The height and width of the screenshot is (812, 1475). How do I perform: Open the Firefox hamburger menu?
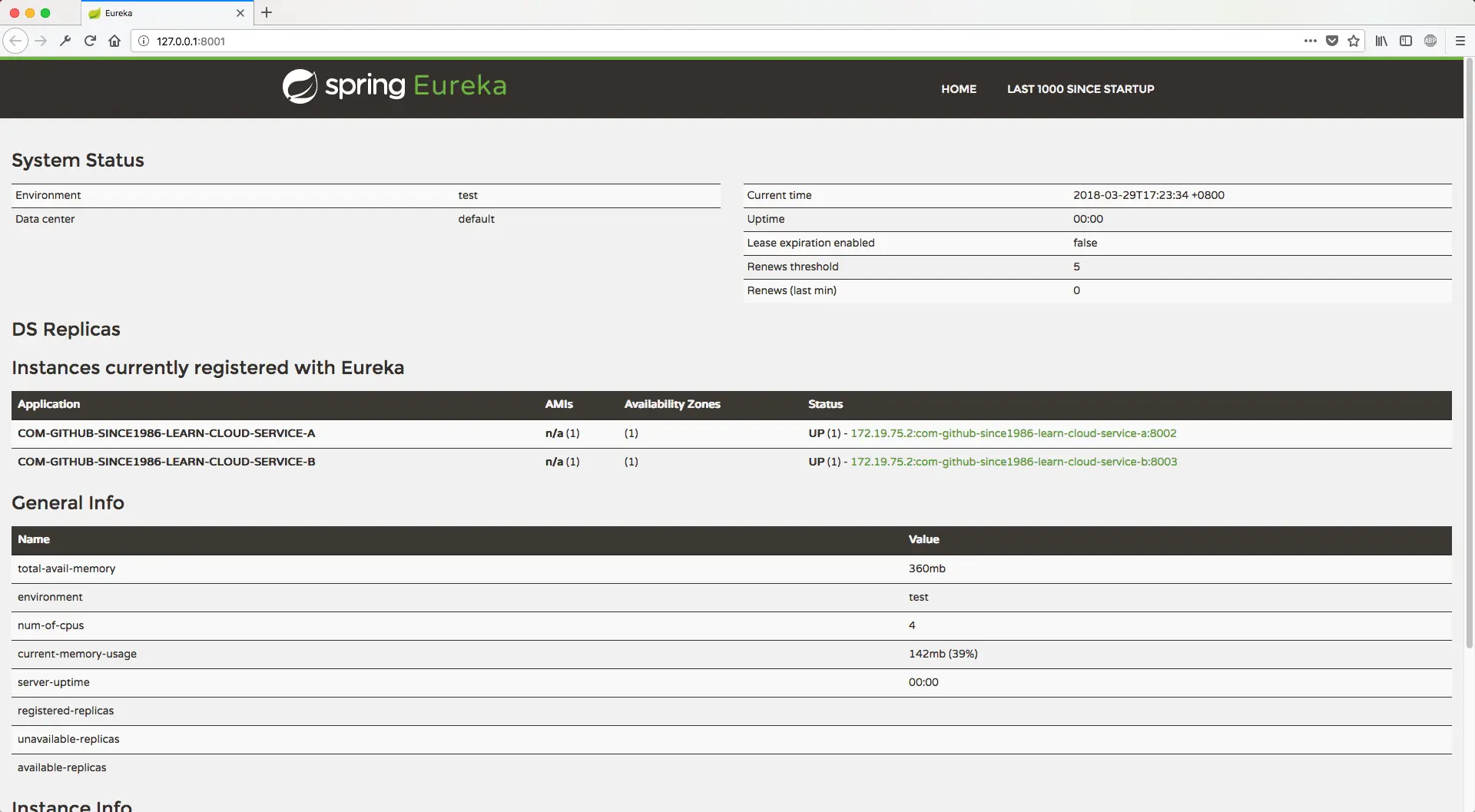click(x=1460, y=41)
